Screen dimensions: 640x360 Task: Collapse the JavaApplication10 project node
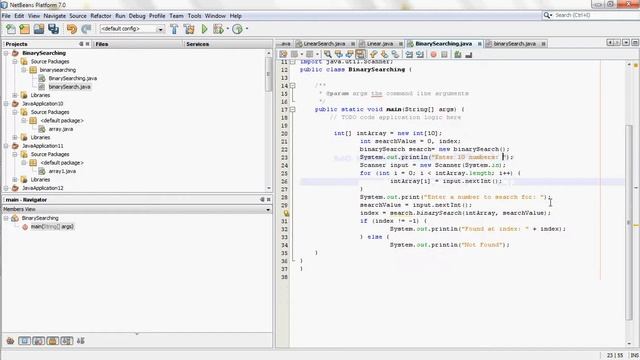pos(6,104)
